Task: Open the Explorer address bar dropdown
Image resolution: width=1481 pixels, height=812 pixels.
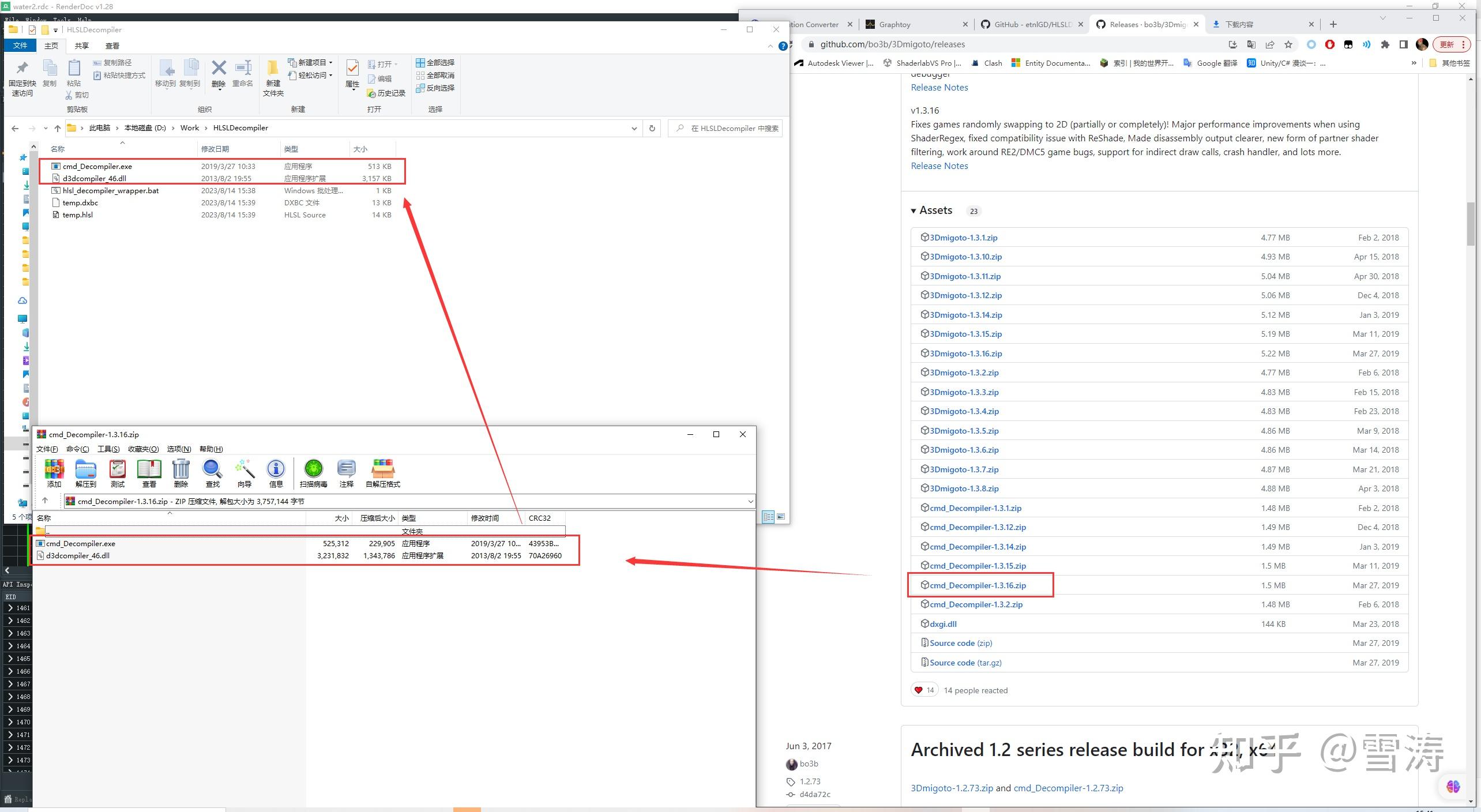Action: [634, 128]
